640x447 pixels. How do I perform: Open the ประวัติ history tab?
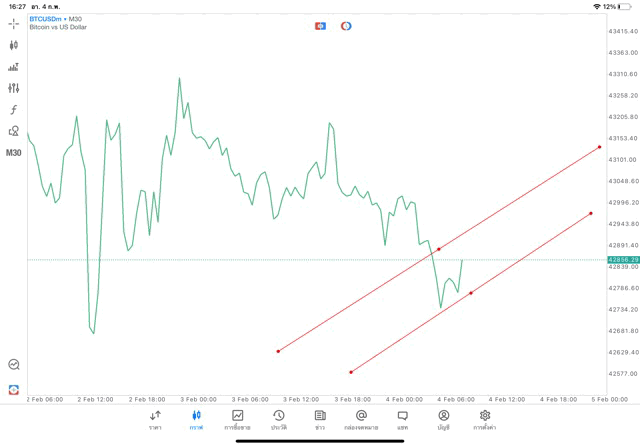pos(279,420)
